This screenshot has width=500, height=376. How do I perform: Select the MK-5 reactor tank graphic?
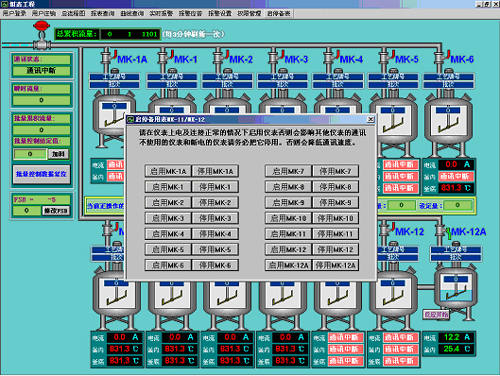pyautogui.click(x=393, y=123)
